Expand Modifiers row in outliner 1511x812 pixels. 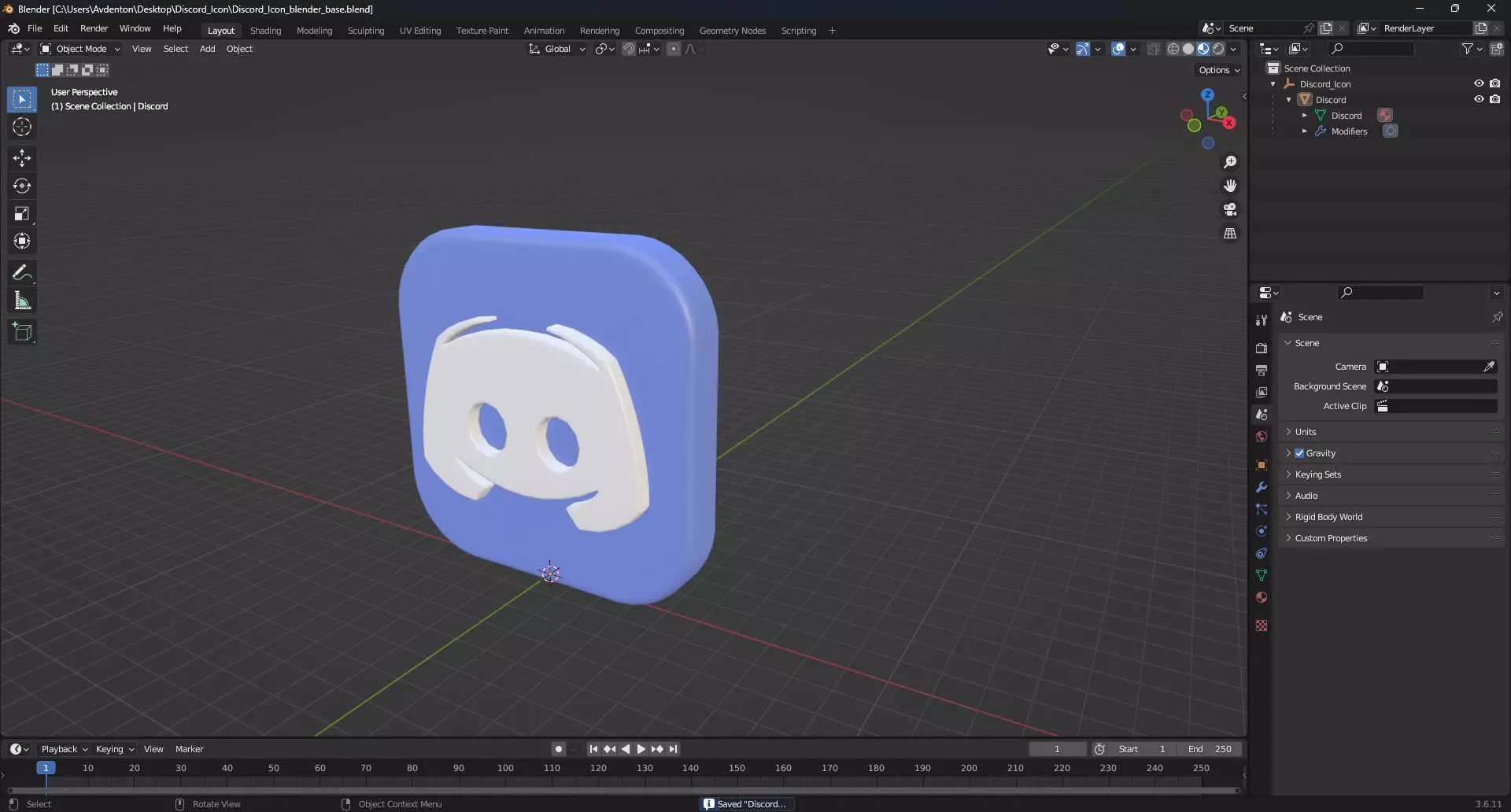point(1304,131)
